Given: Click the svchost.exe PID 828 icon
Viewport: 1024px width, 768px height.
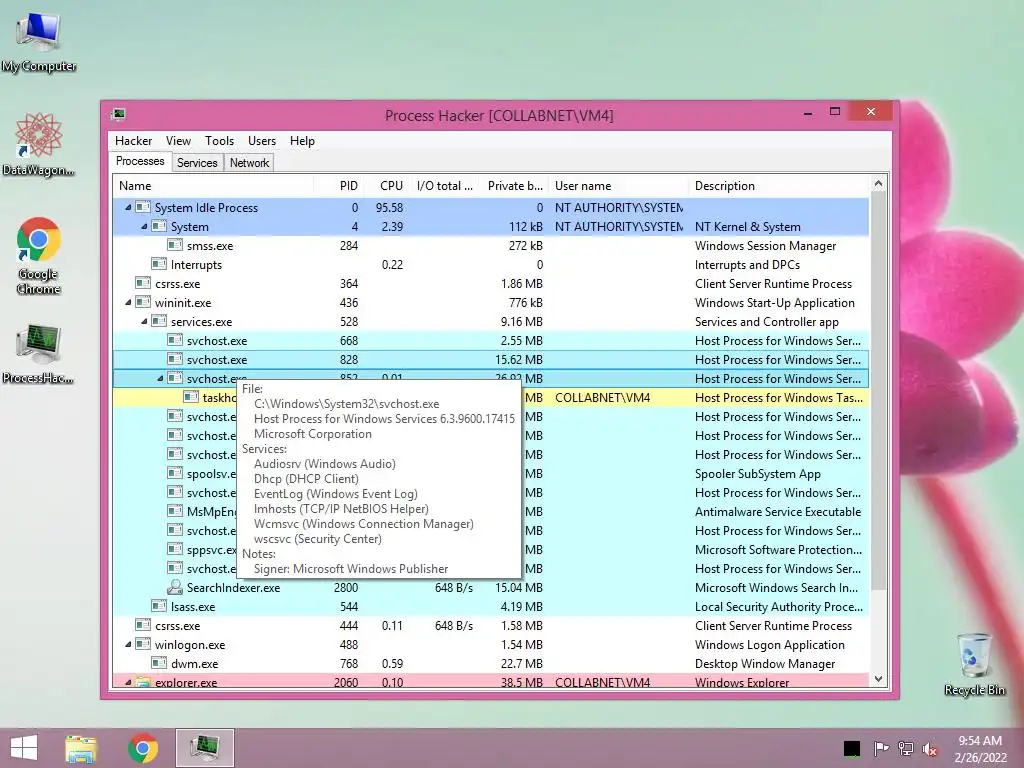Looking at the screenshot, I should click(x=175, y=359).
